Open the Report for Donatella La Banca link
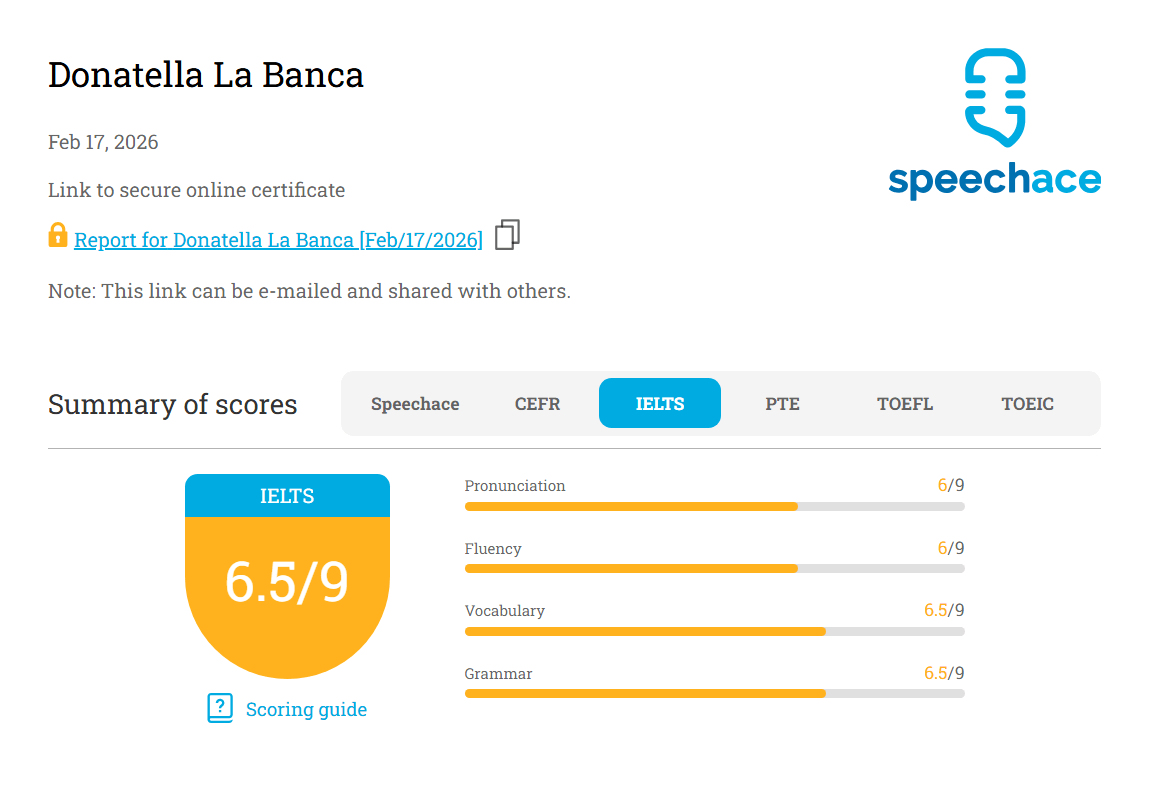Image resolution: width=1150 pixels, height=801 pixels. 278,240
